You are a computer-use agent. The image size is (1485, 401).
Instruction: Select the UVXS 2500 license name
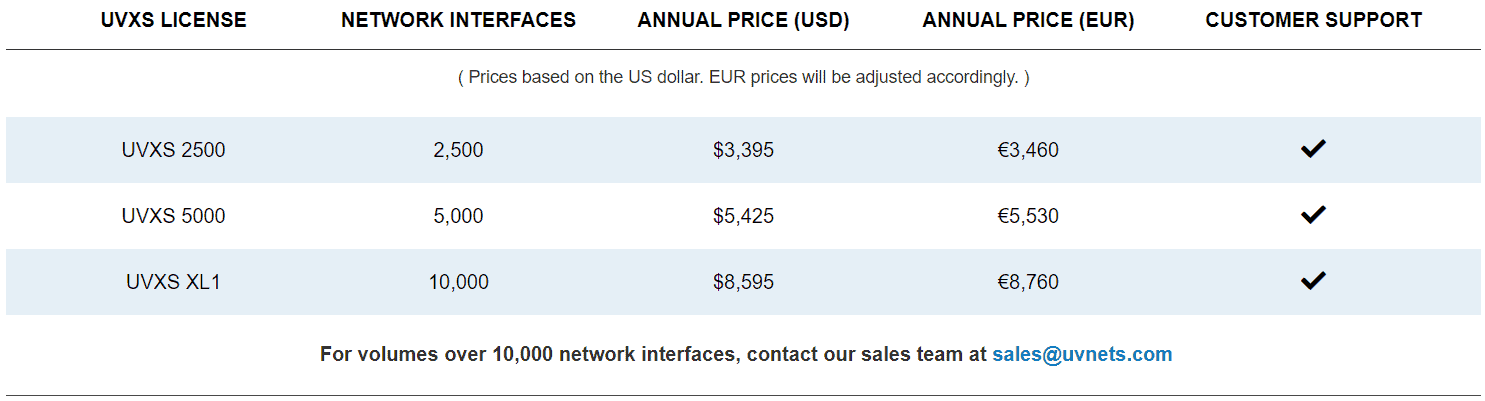tap(174, 150)
